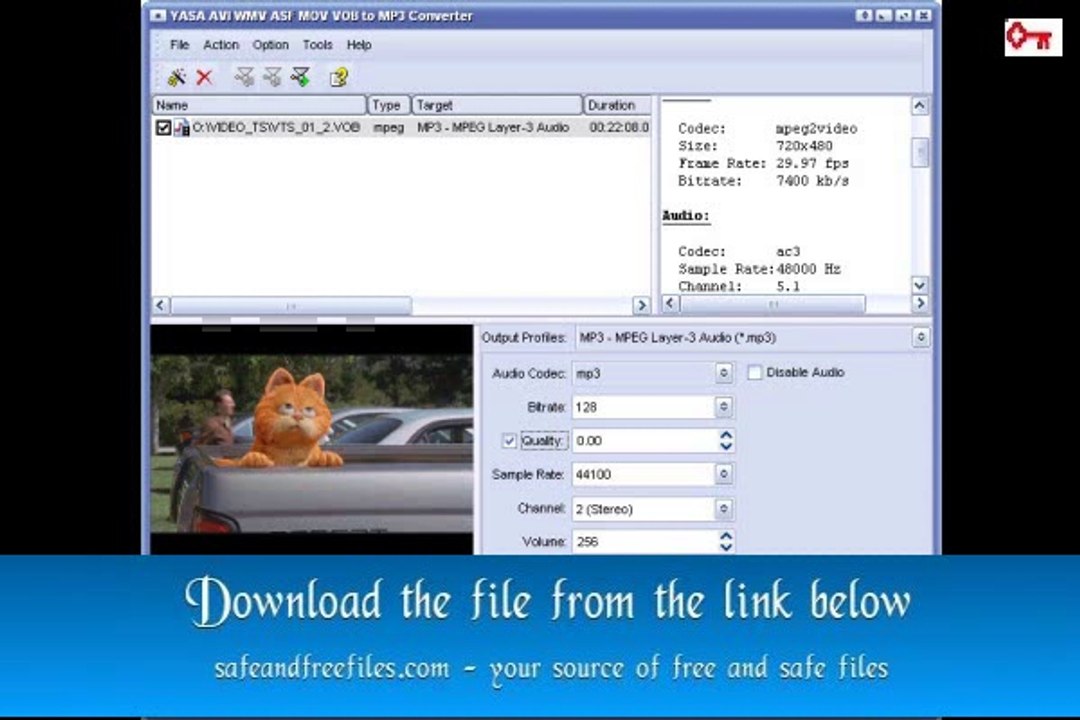1080x720 pixels.
Task: Sort by the Name column header
Action: [x=259, y=105]
